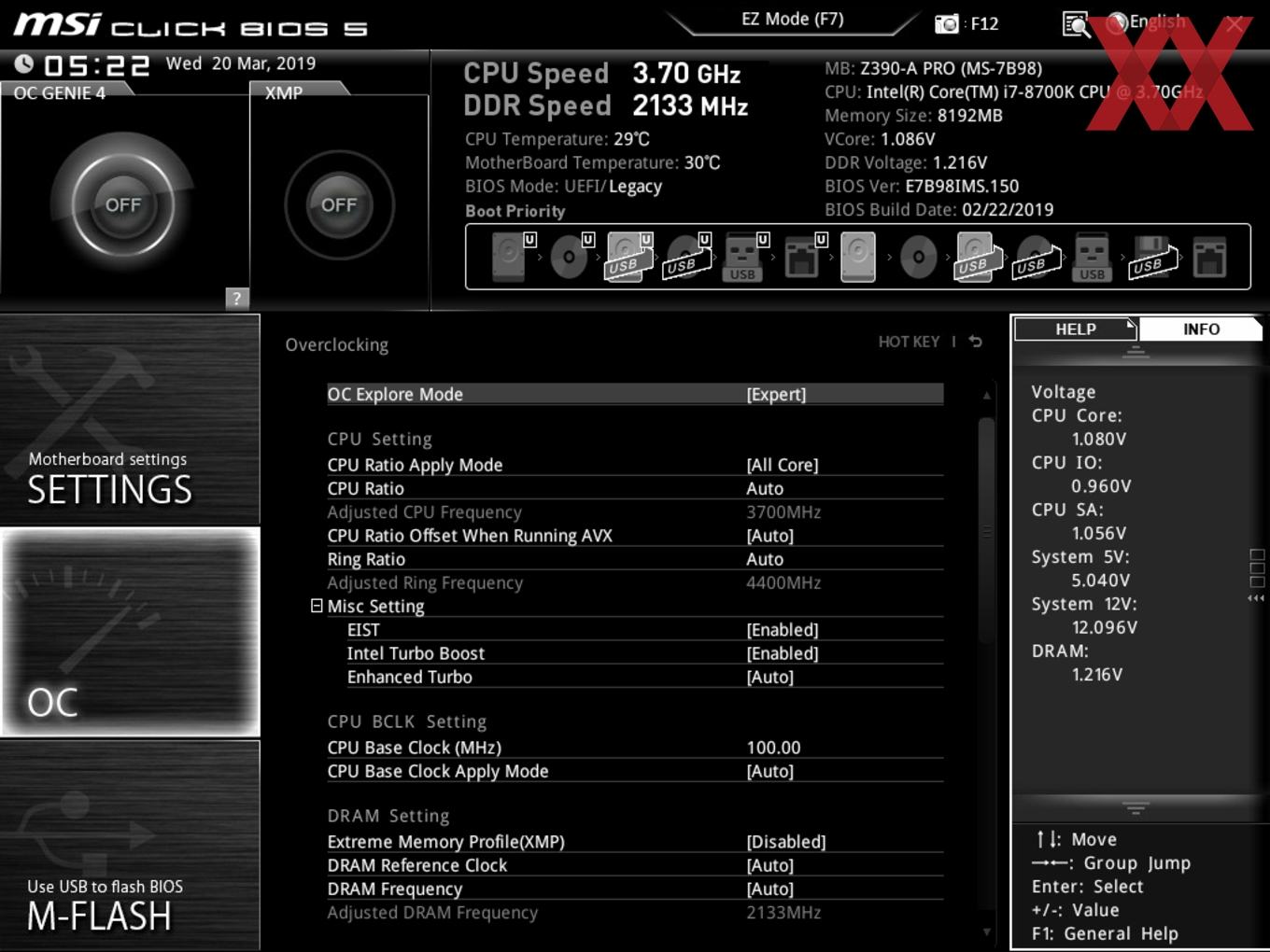Viewport: 1270px width, 952px height.
Task: Select the UEFI network boot device icon
Action: pos(803,257)
